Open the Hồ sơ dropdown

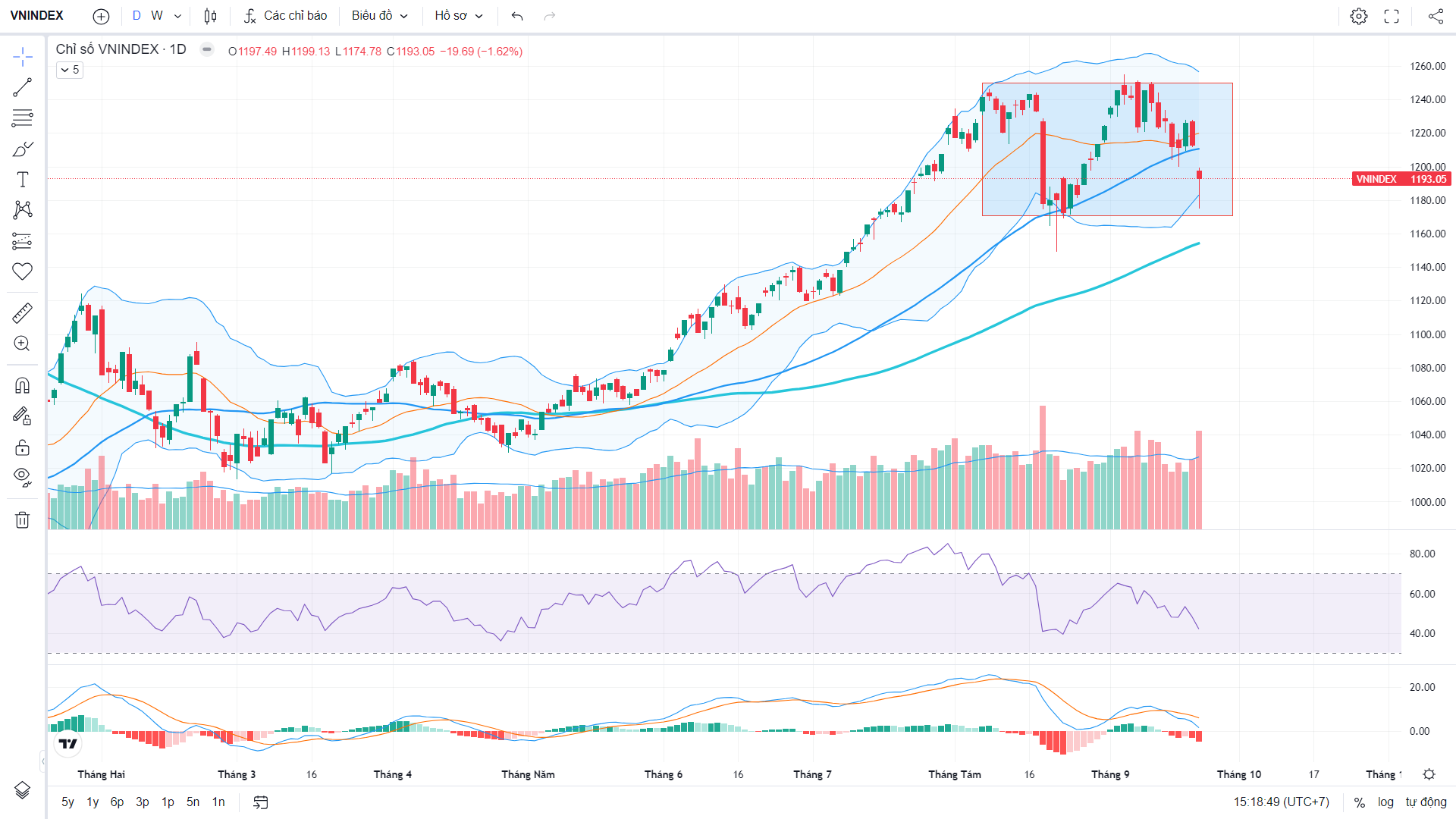pyautogui.click(x=459, y=16)
